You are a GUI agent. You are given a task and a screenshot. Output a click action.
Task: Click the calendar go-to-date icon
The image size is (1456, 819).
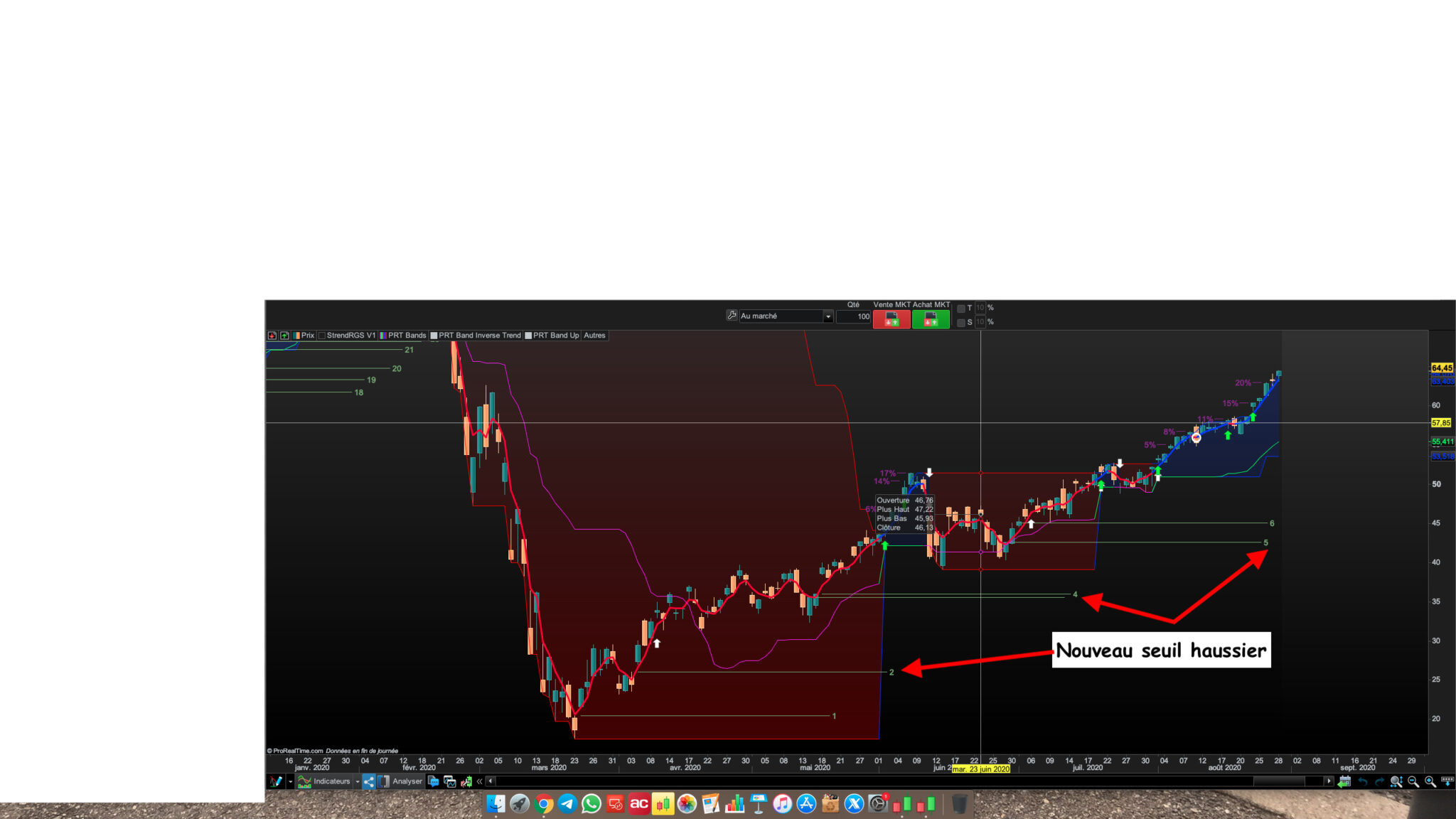1344,781
